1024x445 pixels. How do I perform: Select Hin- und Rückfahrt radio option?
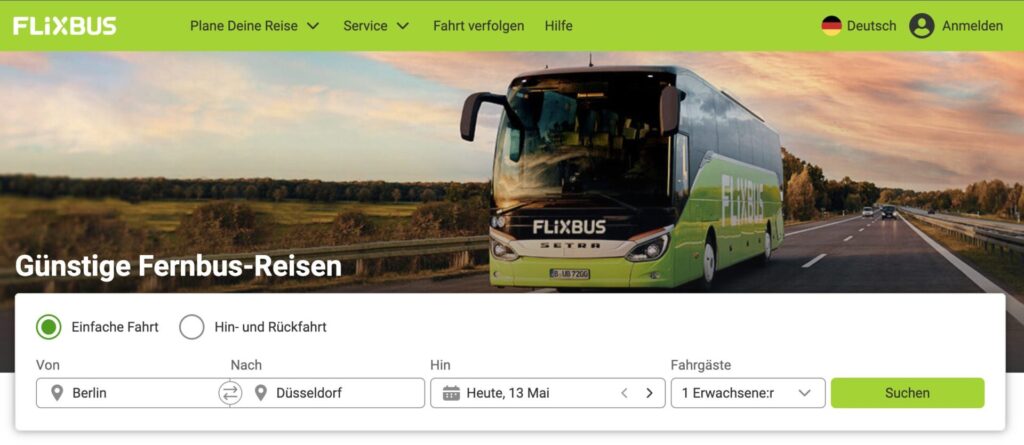[x=192, y=327]
